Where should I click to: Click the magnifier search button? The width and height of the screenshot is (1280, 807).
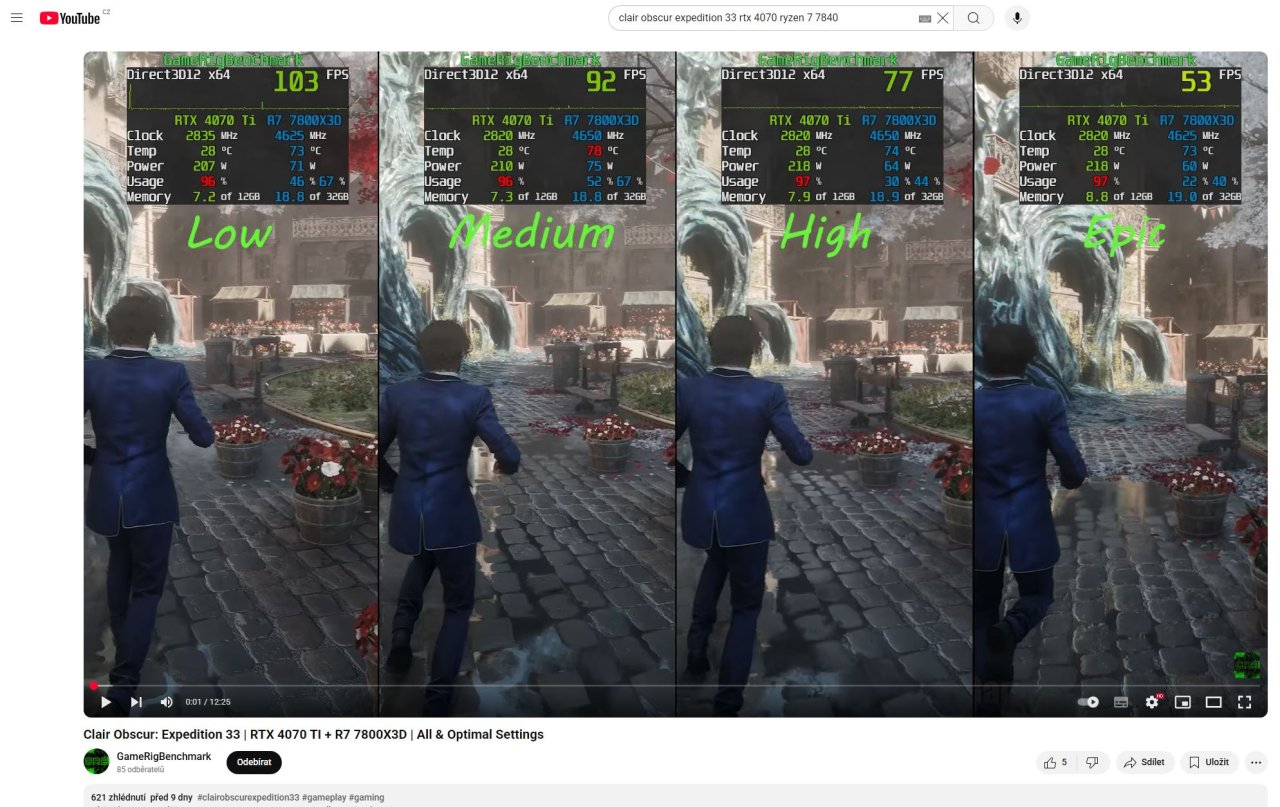click(974, 18)
